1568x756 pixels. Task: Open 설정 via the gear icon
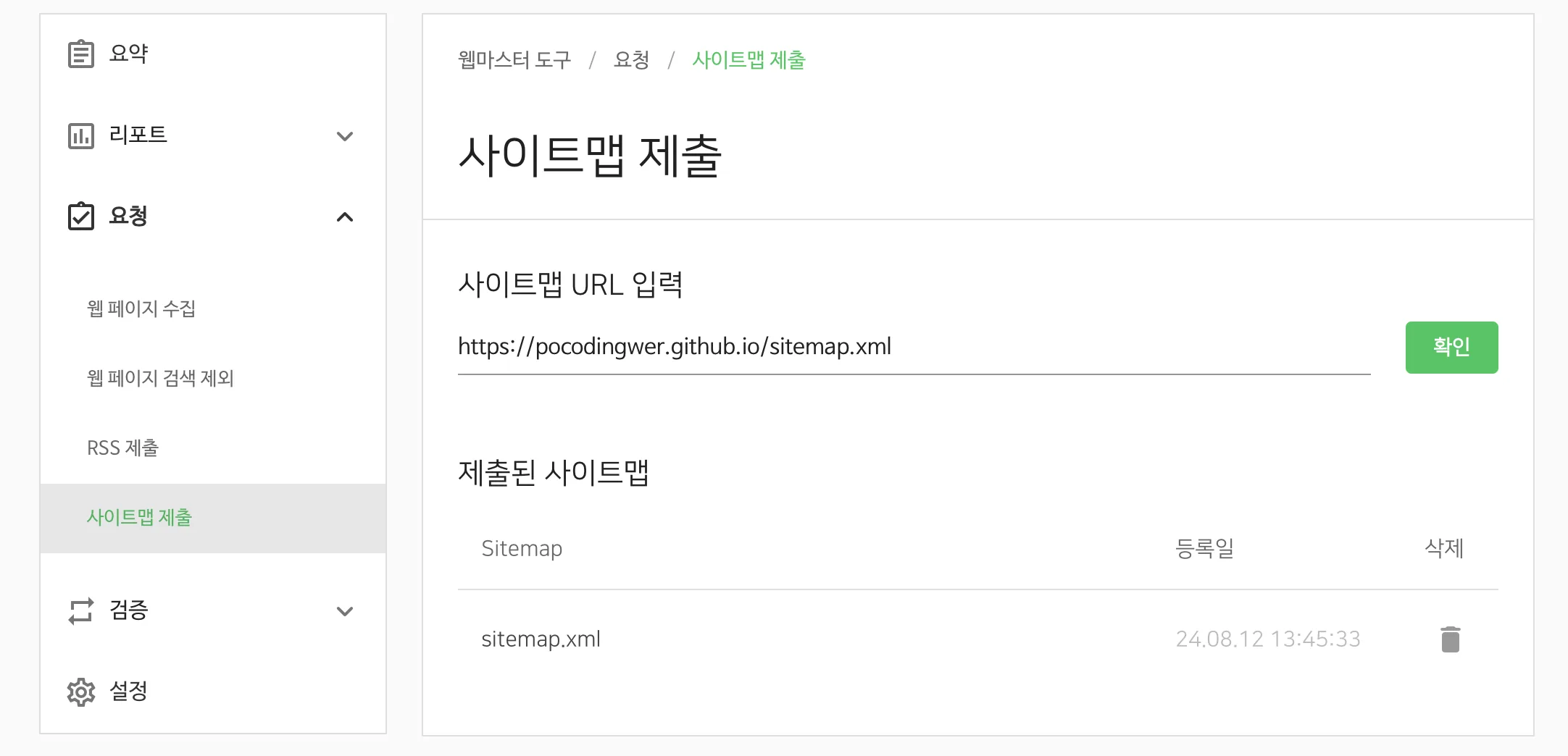coord(81,692)
